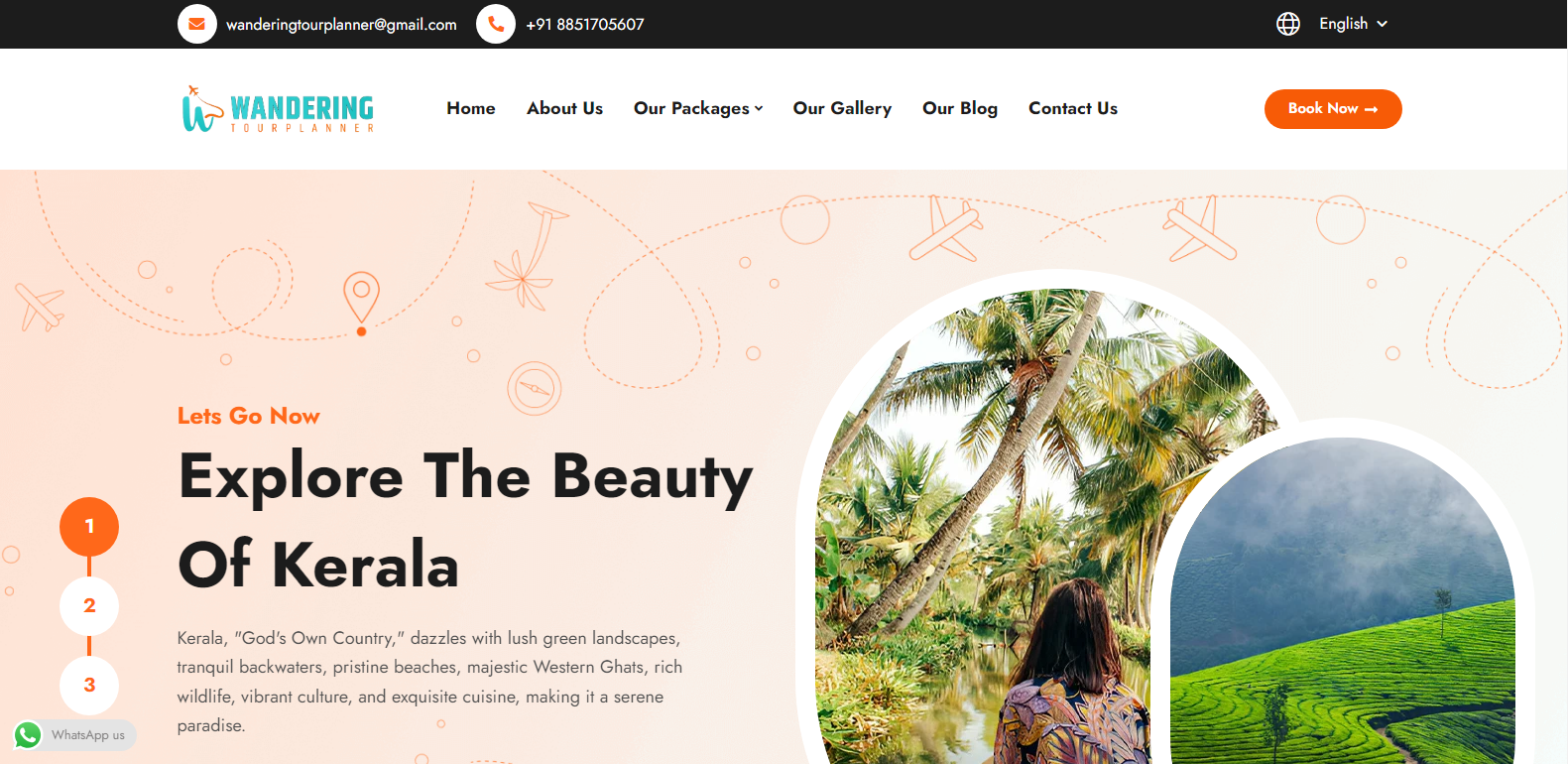The height and width of the screenshot is (764, 1568).
Task: Expand the Our Packages menu
Action: (x=698, y=109)
